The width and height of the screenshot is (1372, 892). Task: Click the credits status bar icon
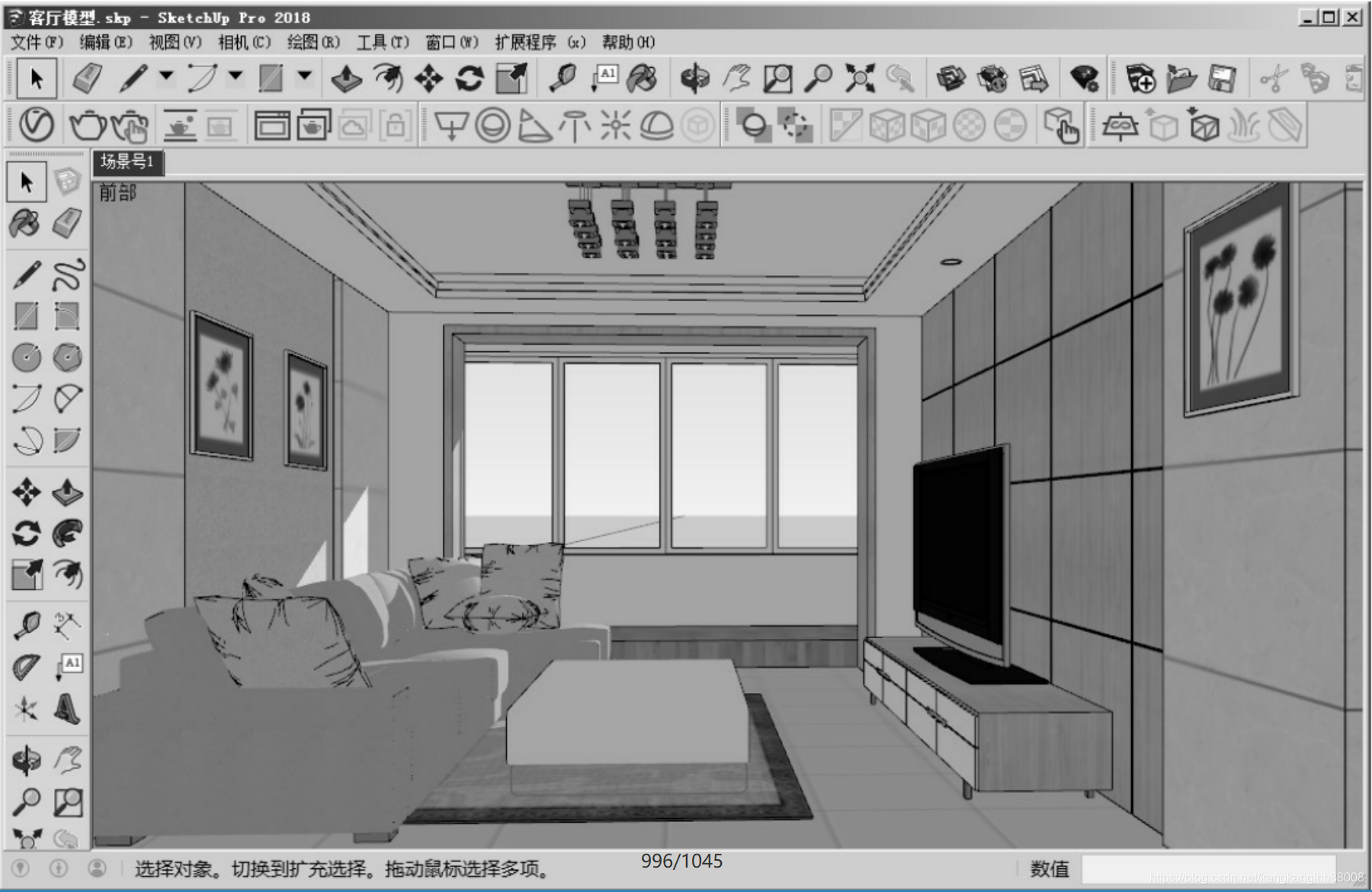click(59, 868)
